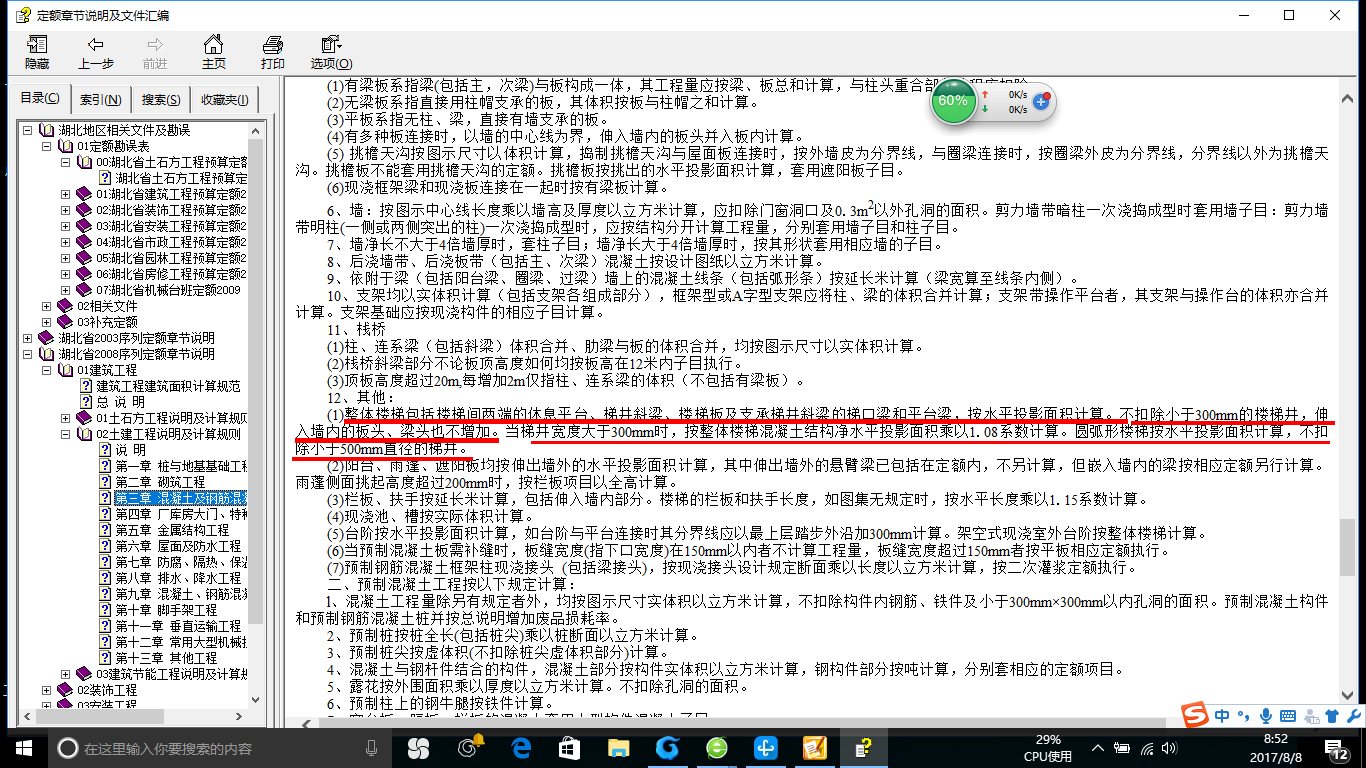The height and width of the screenshot is (768, 1366).
Task: Expand the 02相关文件 tree node
Action: 46,306
